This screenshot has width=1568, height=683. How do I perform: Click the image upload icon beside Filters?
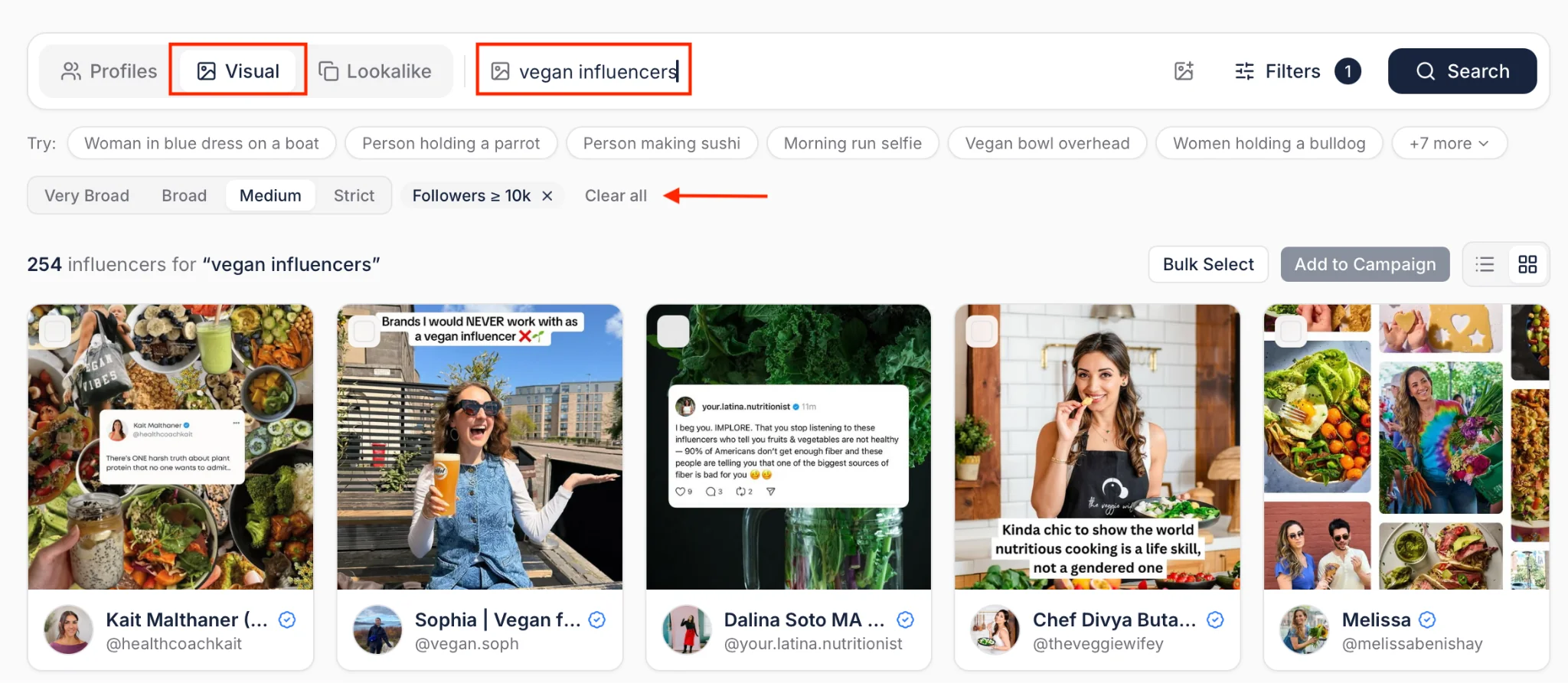coord(1184,71)
